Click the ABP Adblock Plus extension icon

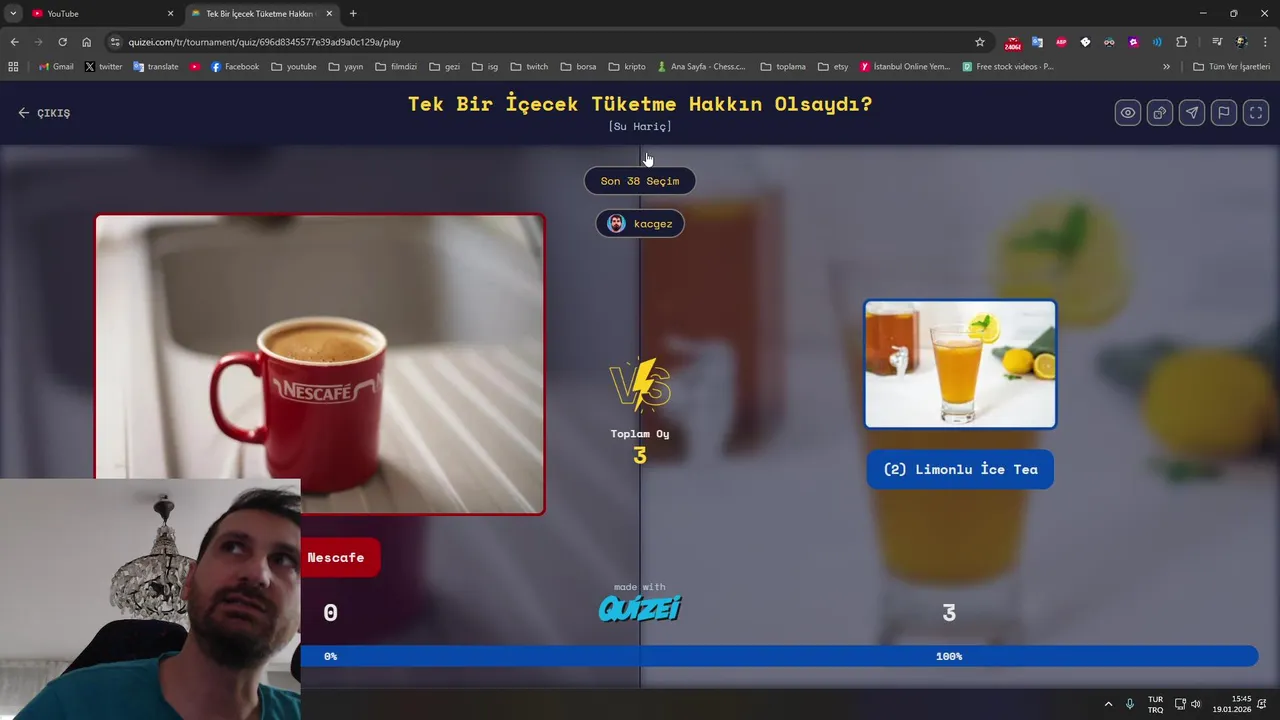(x=1061, y=42)
